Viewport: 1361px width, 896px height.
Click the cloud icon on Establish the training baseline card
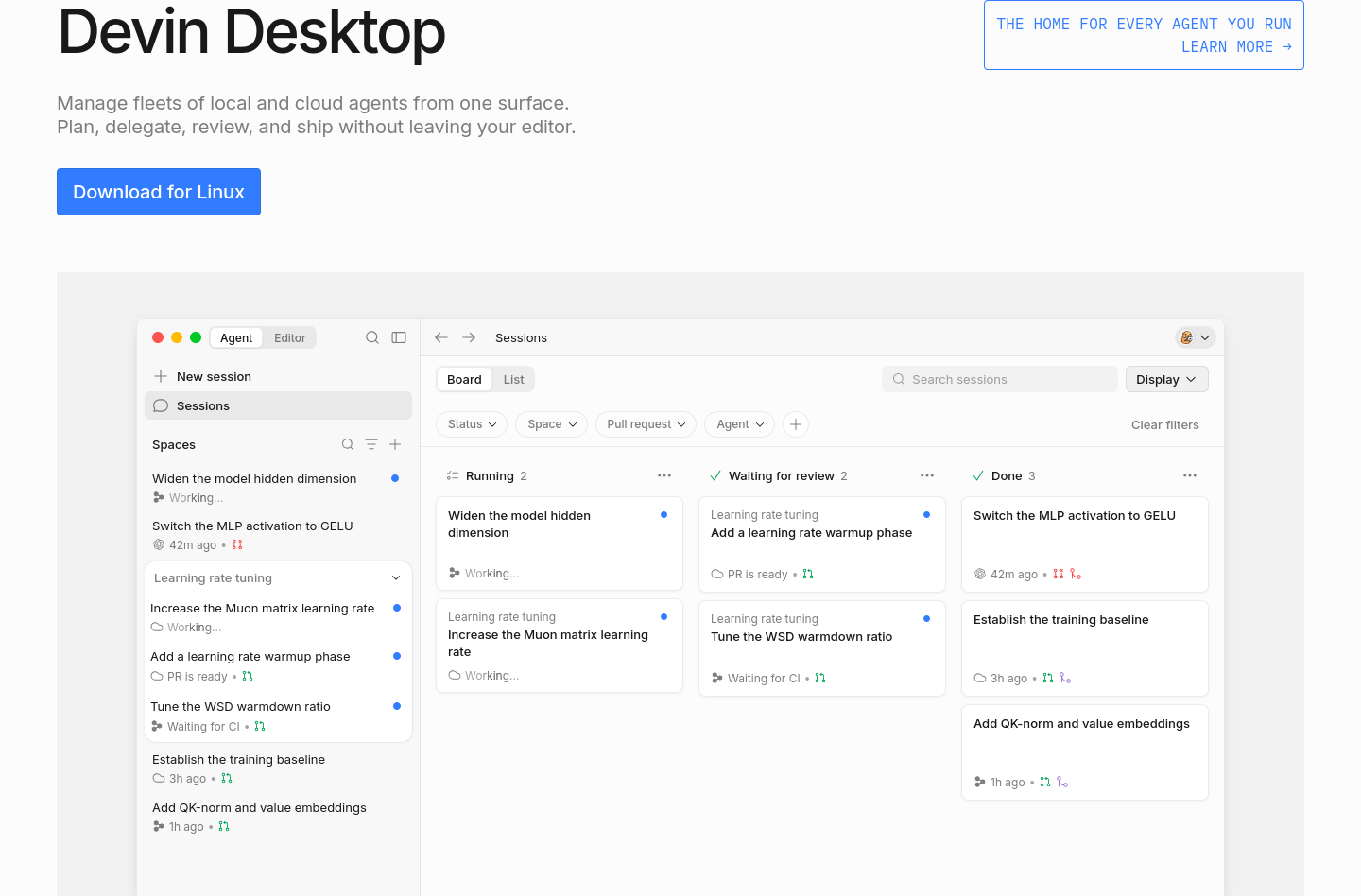coord(980,678)
